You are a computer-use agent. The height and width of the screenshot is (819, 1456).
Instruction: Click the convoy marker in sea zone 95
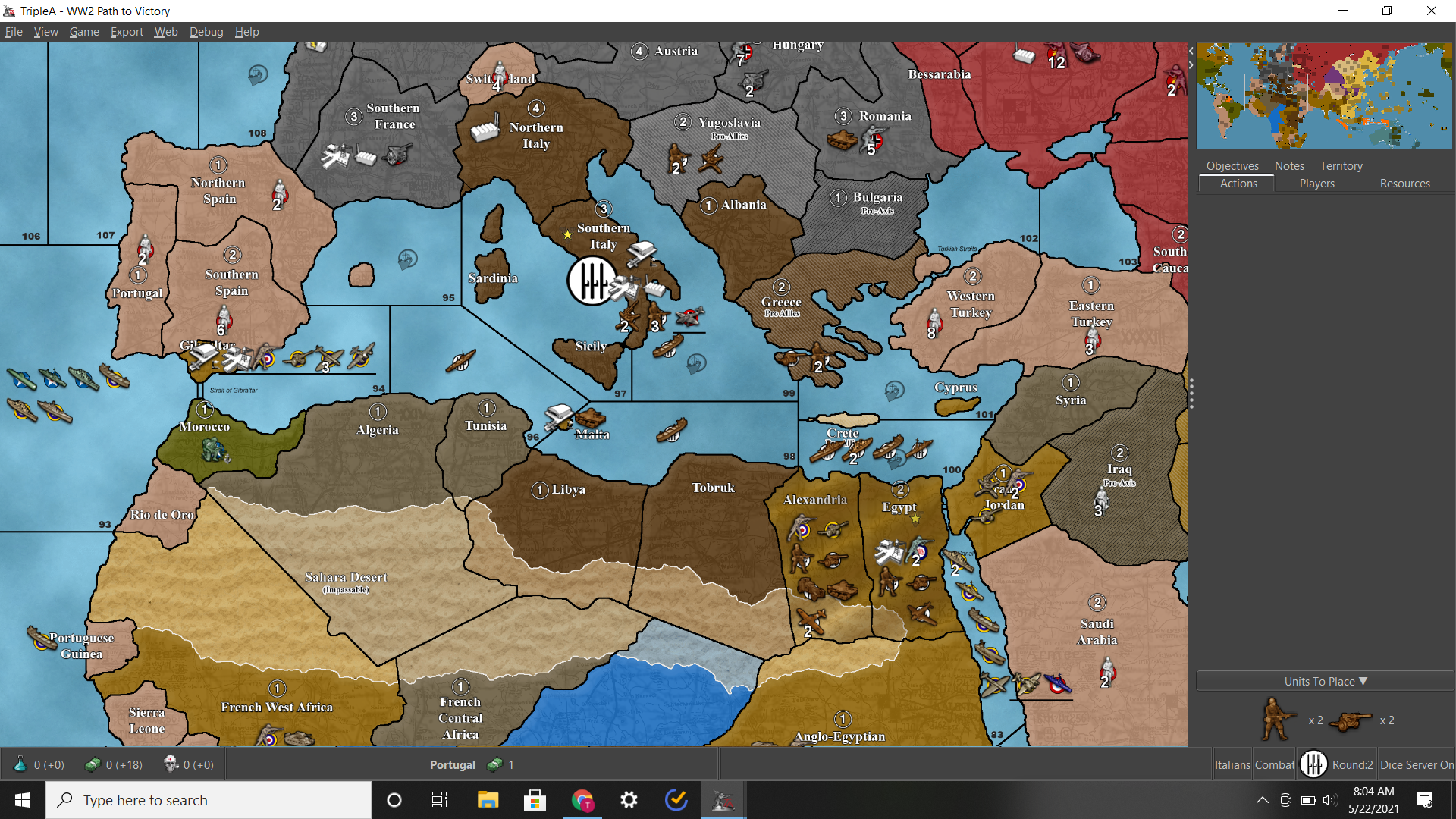click(x=408, y=259)
